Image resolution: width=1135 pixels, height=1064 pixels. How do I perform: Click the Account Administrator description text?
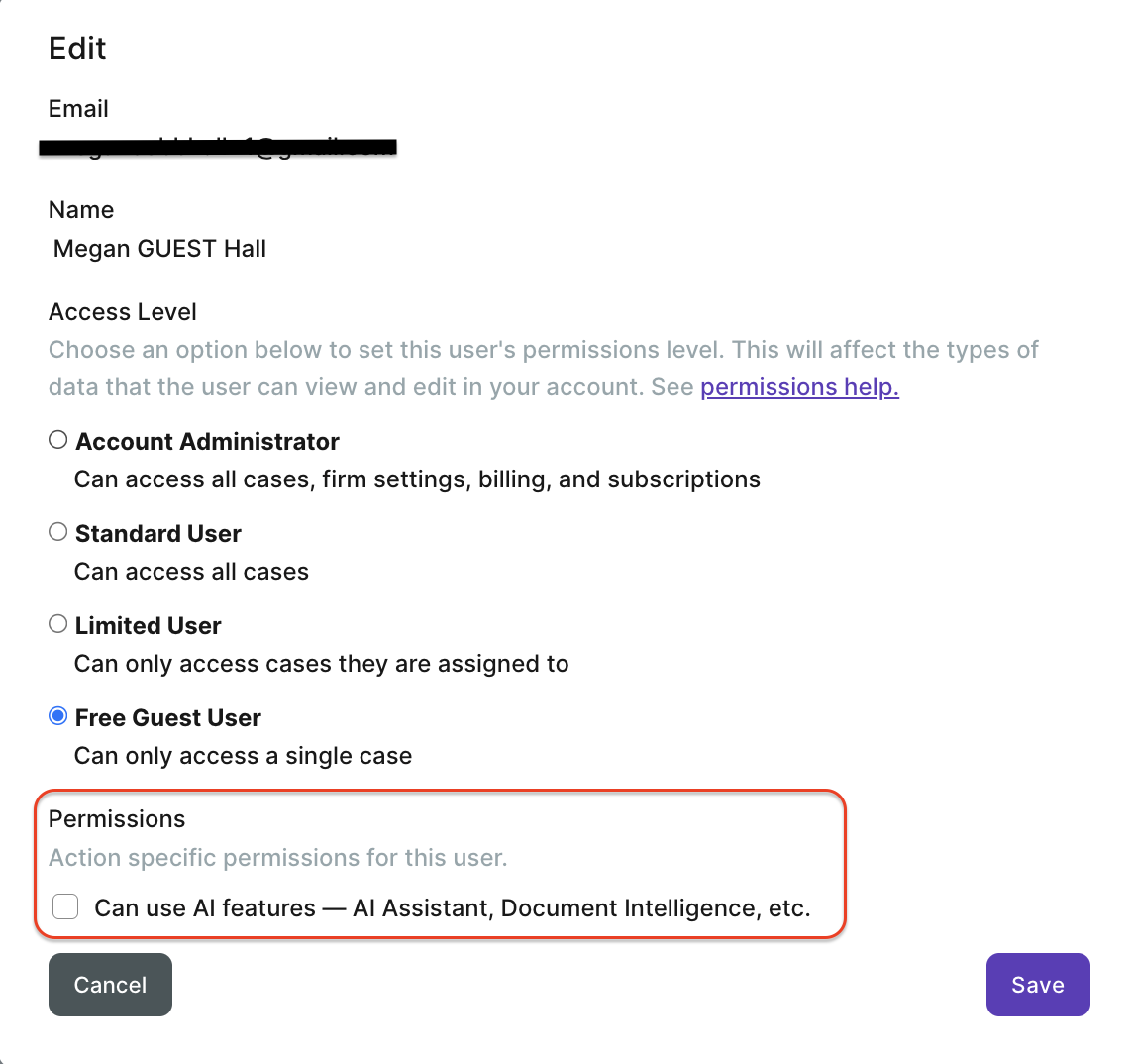click(x=416, y=479)
